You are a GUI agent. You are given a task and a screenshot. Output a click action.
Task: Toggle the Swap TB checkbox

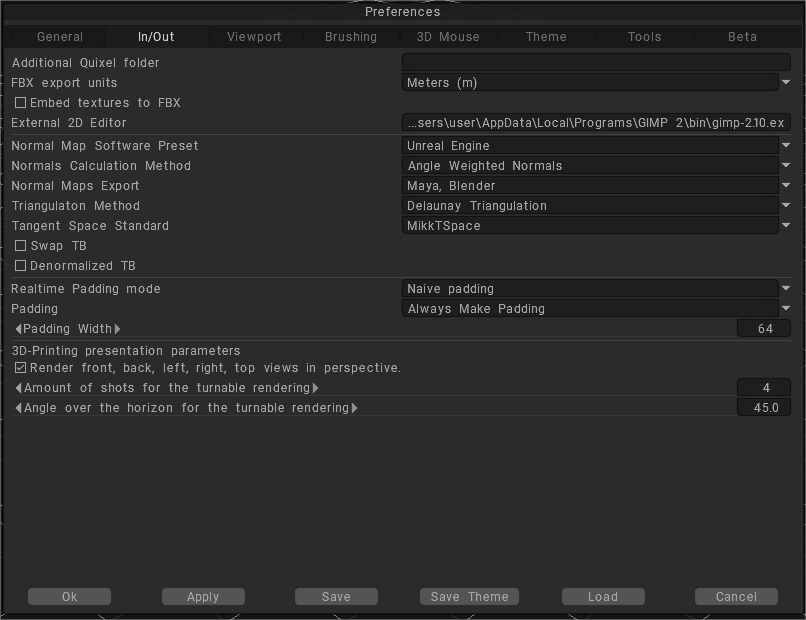pos(21,246)
